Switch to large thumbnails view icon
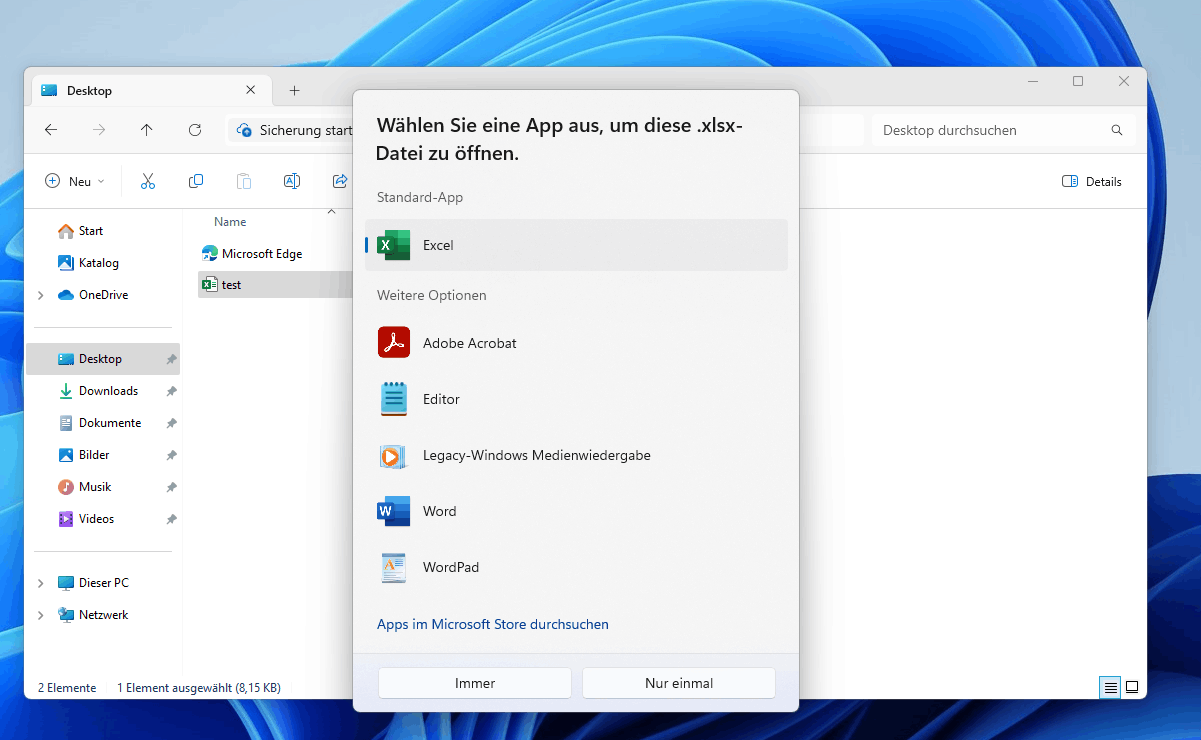 (1132, 687)
